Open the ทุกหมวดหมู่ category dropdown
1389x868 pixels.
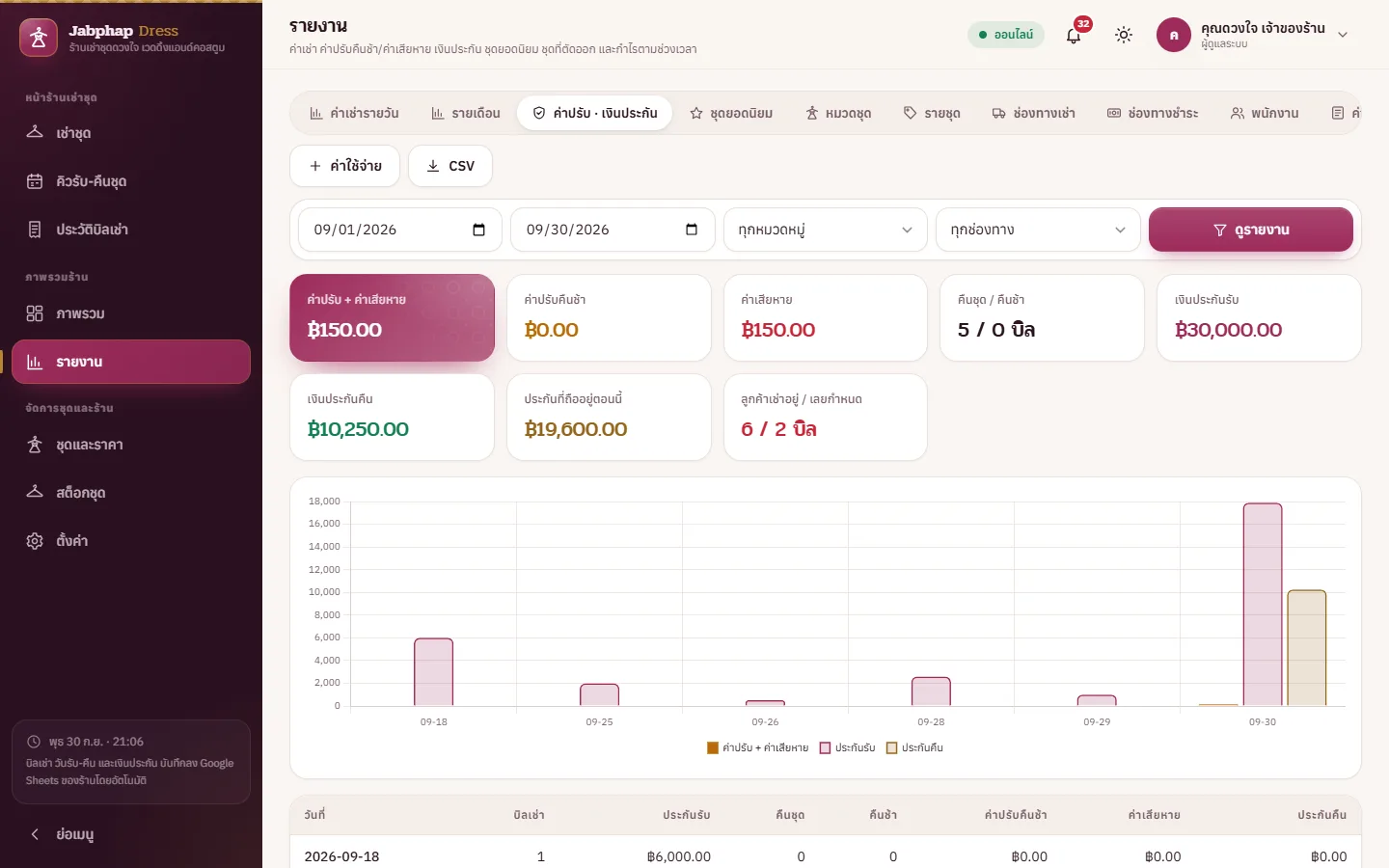pyautogui.click(x=826, y=230)
